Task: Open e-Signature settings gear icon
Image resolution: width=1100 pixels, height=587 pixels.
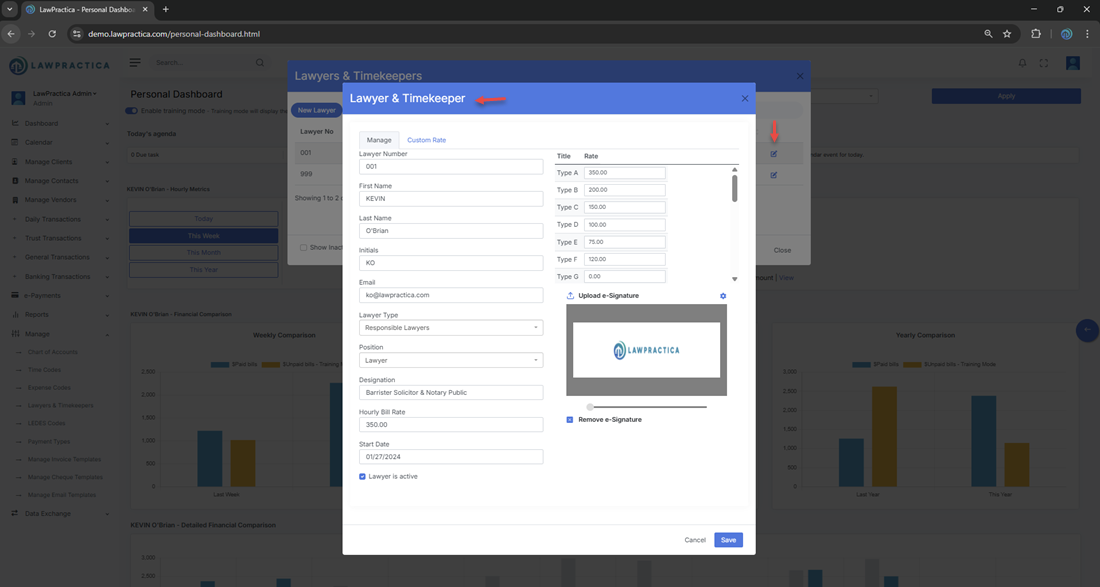Action: click(723, 296)
